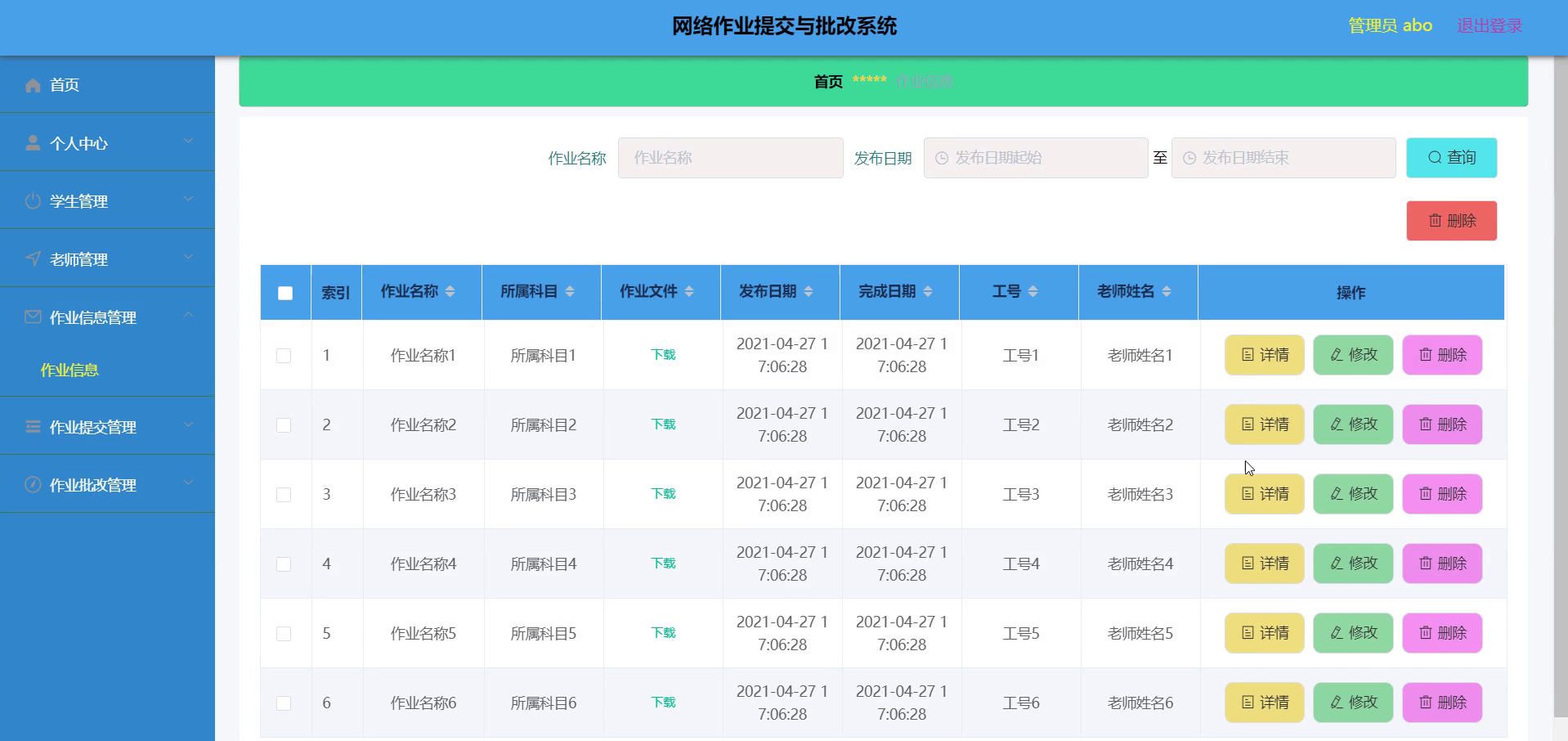Sort by 工号 column arrows
Screen dimensions: 1568x741
[1033, 291]
